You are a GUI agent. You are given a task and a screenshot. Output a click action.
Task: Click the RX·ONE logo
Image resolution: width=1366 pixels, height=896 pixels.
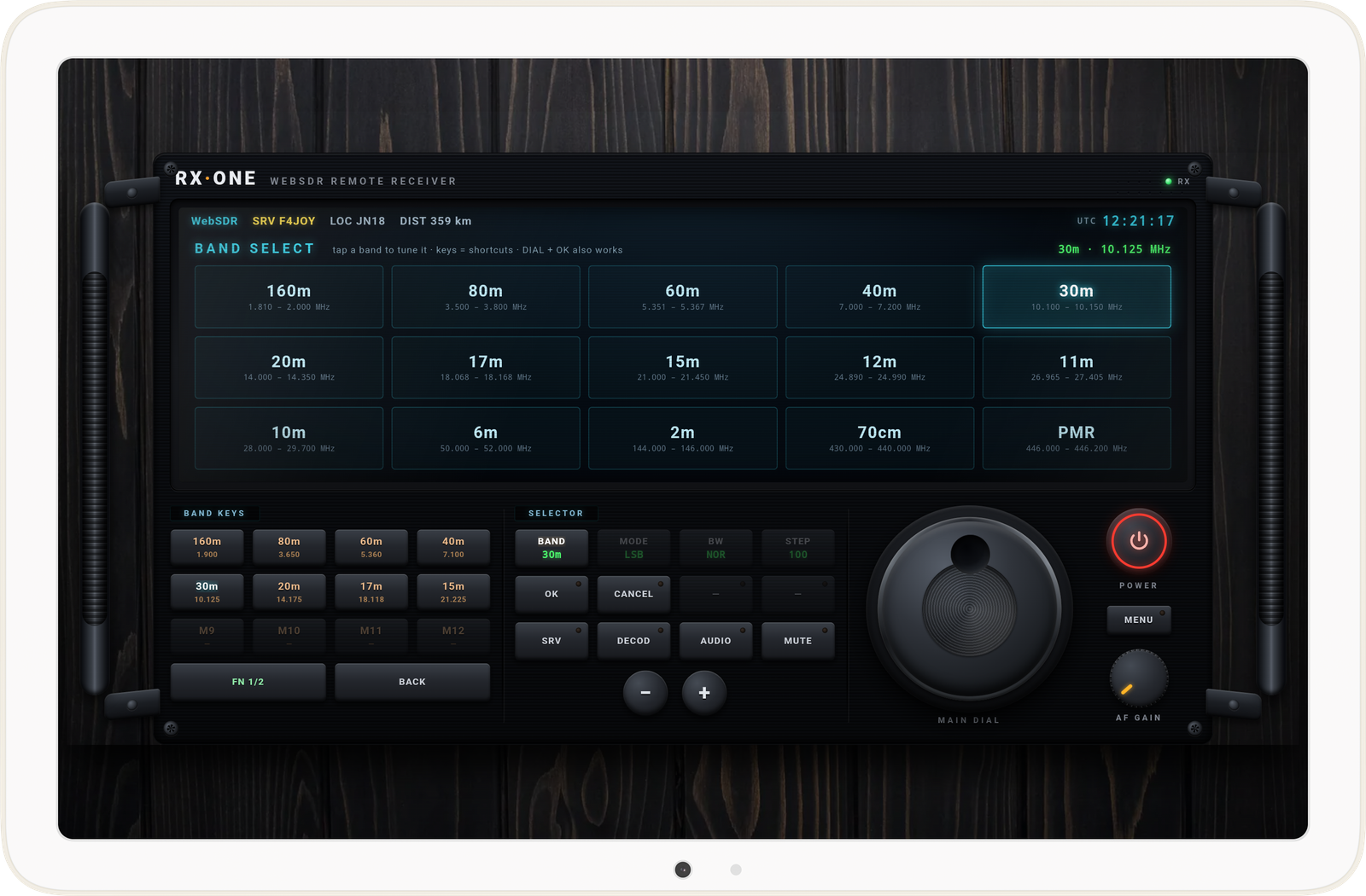click(x=216, y=178)
